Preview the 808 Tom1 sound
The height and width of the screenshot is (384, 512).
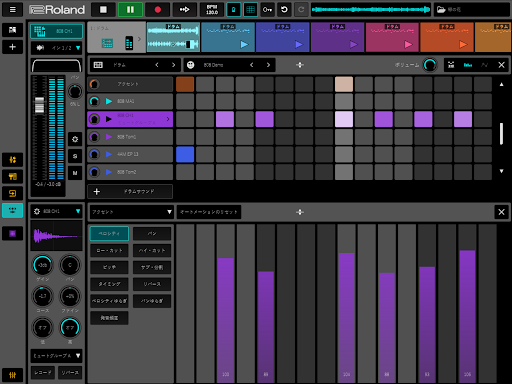tap(109, 137)
